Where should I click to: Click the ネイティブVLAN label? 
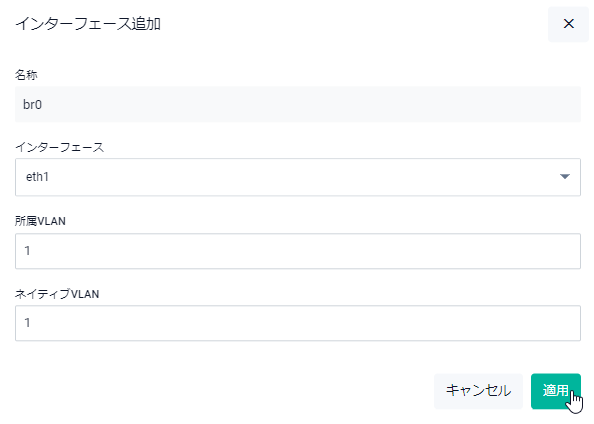(x=57, y=294)
